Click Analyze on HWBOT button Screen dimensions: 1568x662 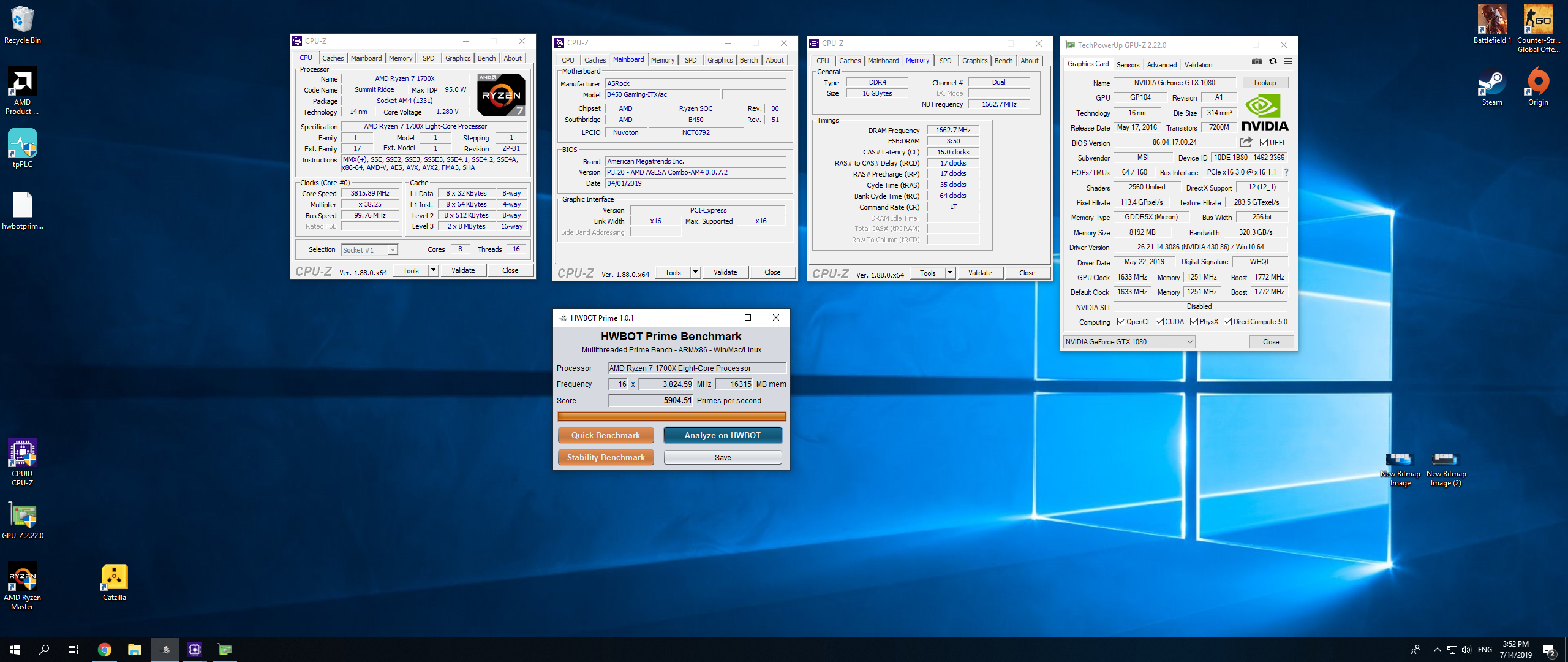tap(723, 435)
